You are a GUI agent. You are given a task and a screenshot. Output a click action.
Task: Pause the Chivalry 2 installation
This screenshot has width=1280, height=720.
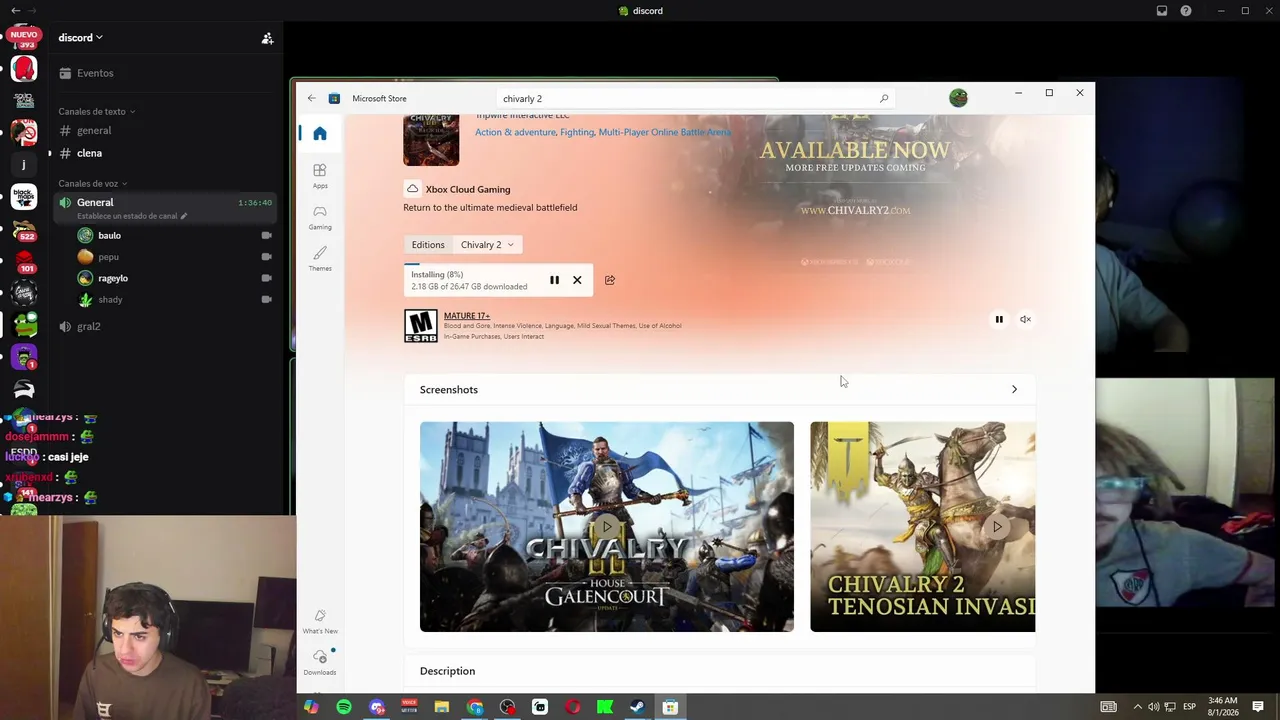coord(554,280)
